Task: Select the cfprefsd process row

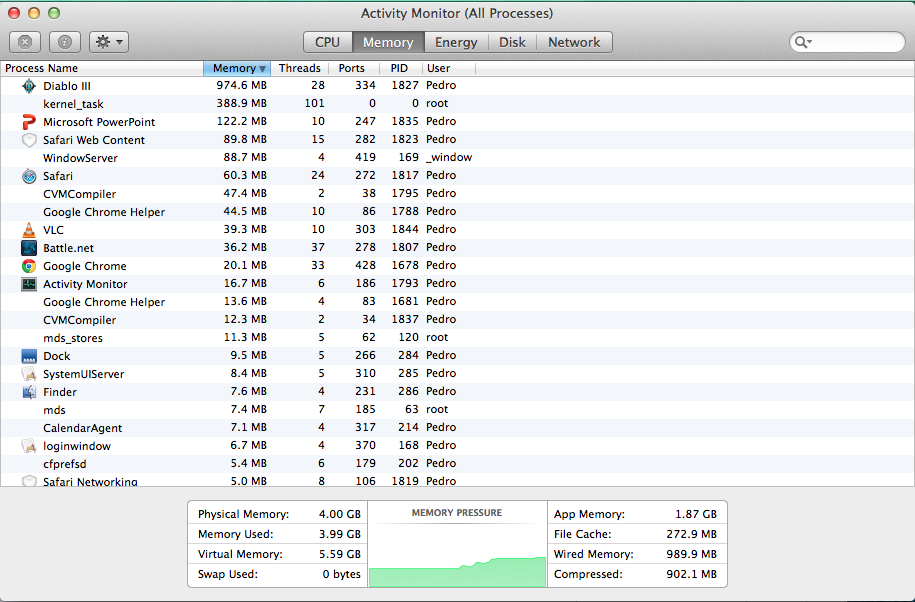Action: (x=458, y=464)
